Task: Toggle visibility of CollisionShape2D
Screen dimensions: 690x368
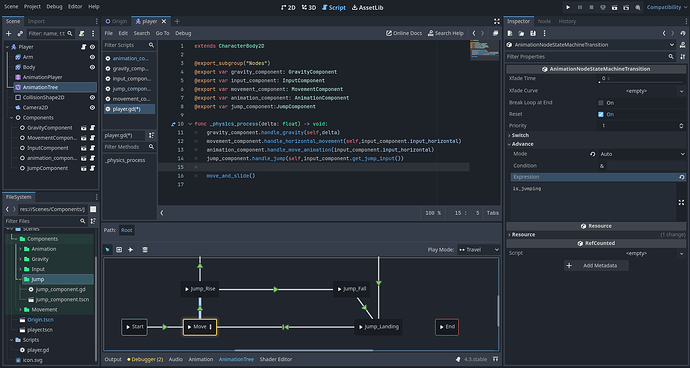Action: click(92, 97)
